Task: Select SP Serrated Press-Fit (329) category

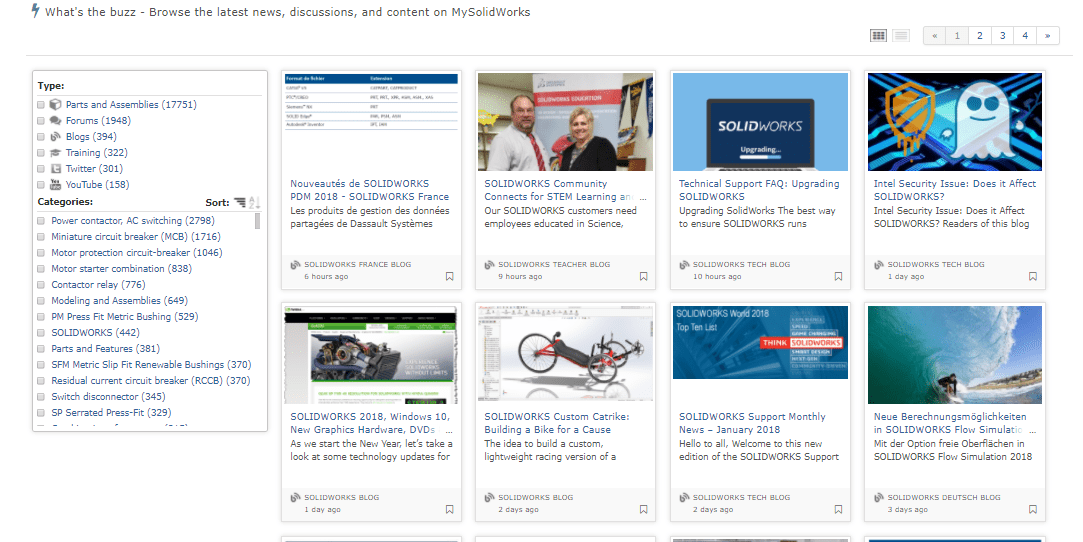Action: pyautogui.click(x=111, y=412)
